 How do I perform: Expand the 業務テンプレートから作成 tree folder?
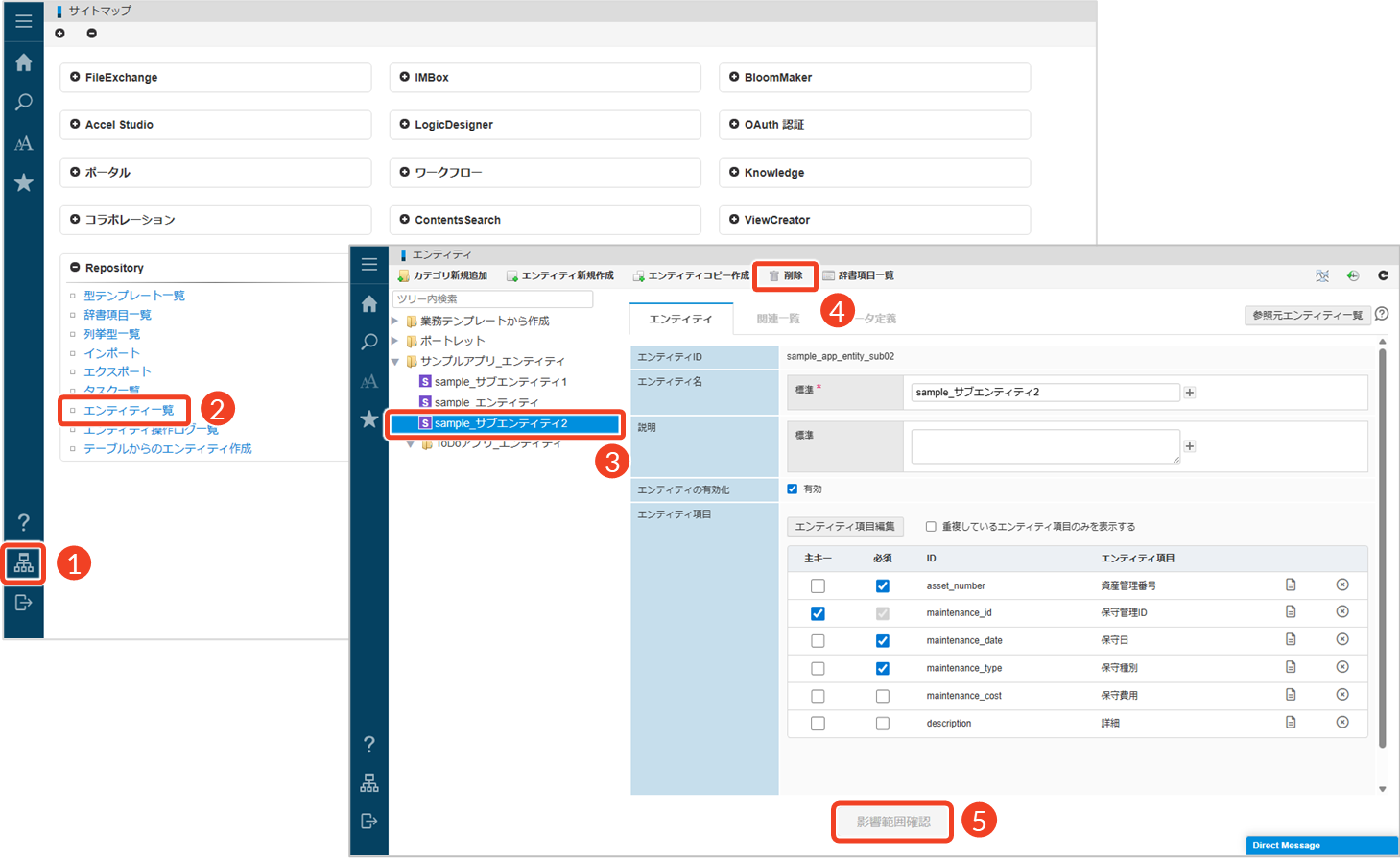395,321
